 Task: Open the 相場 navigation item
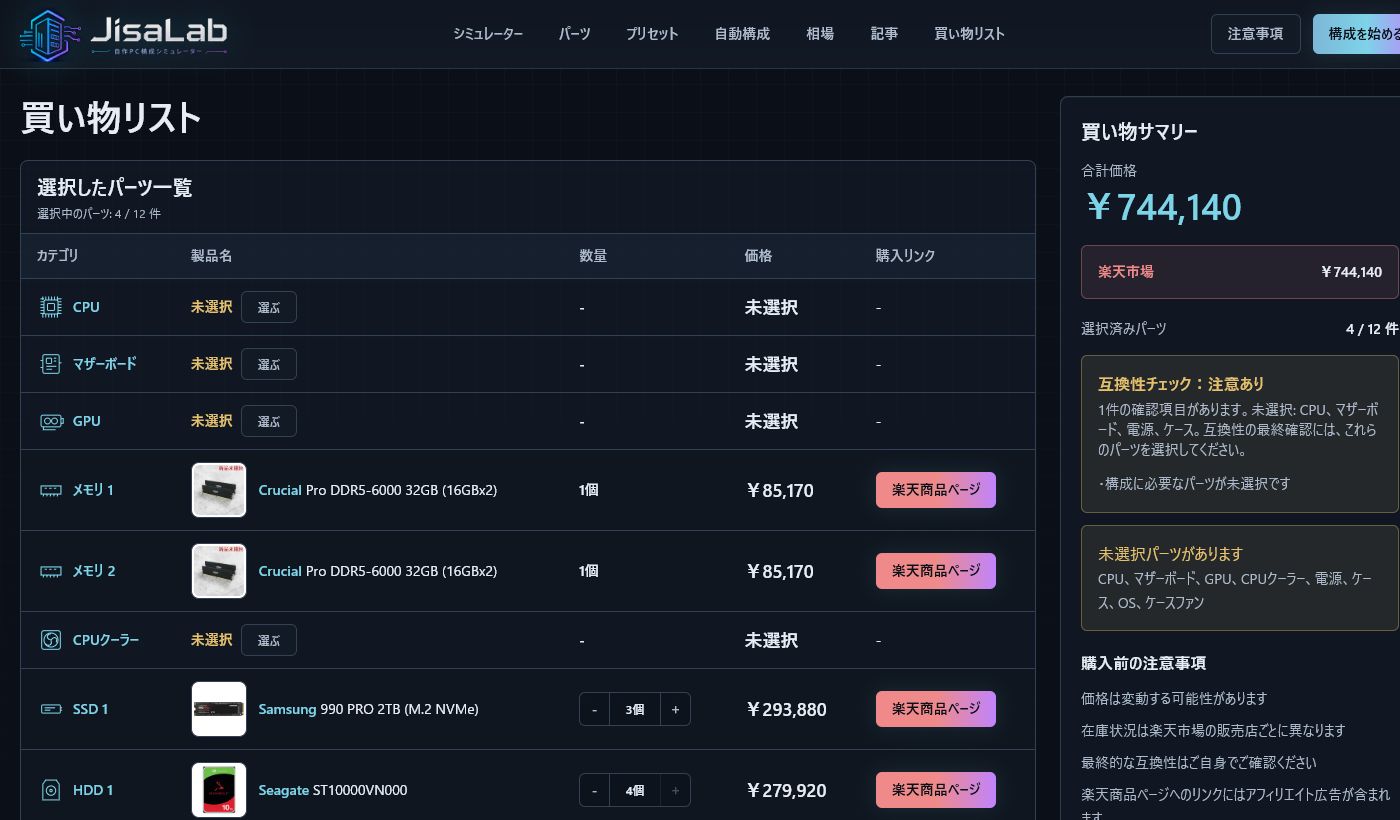(820, 34)
